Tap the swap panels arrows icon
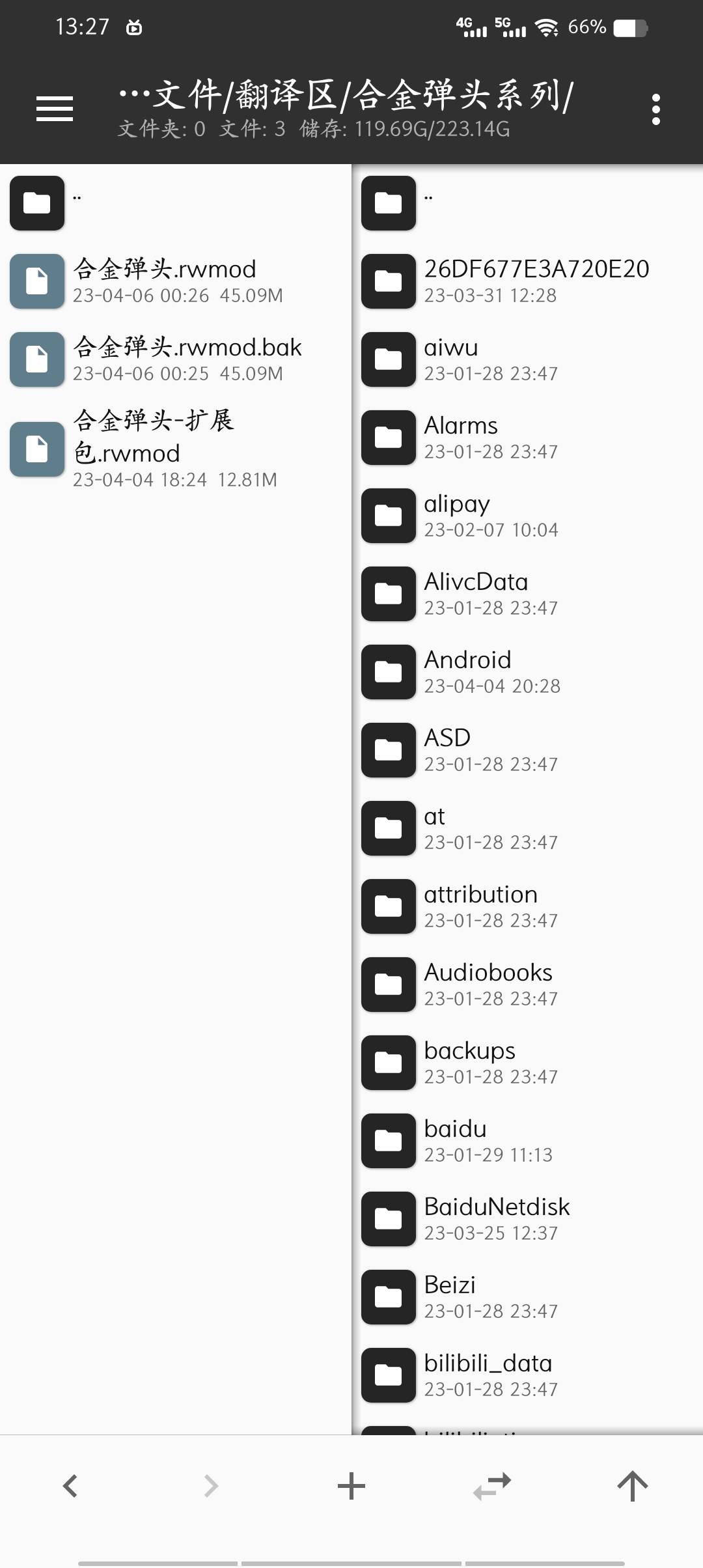The width and height of the screenshot is (703, 1568). click(x=492, y=1486)
